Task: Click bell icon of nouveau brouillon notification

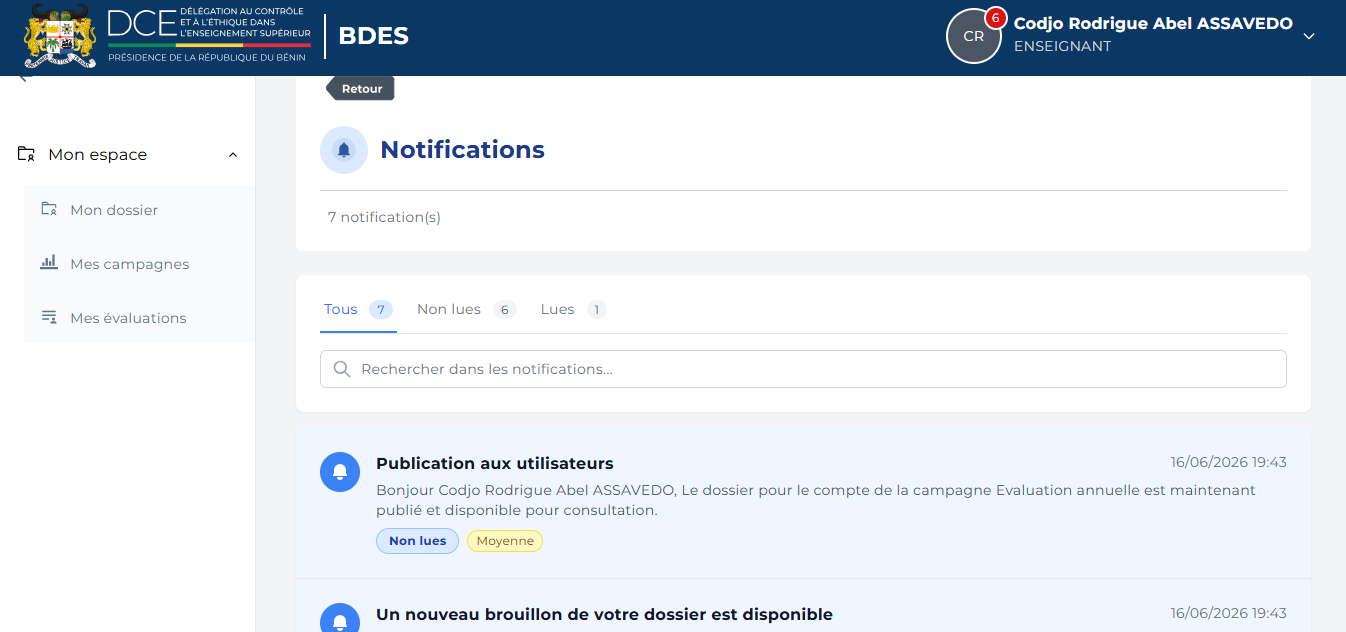Action: pos(340,620)
